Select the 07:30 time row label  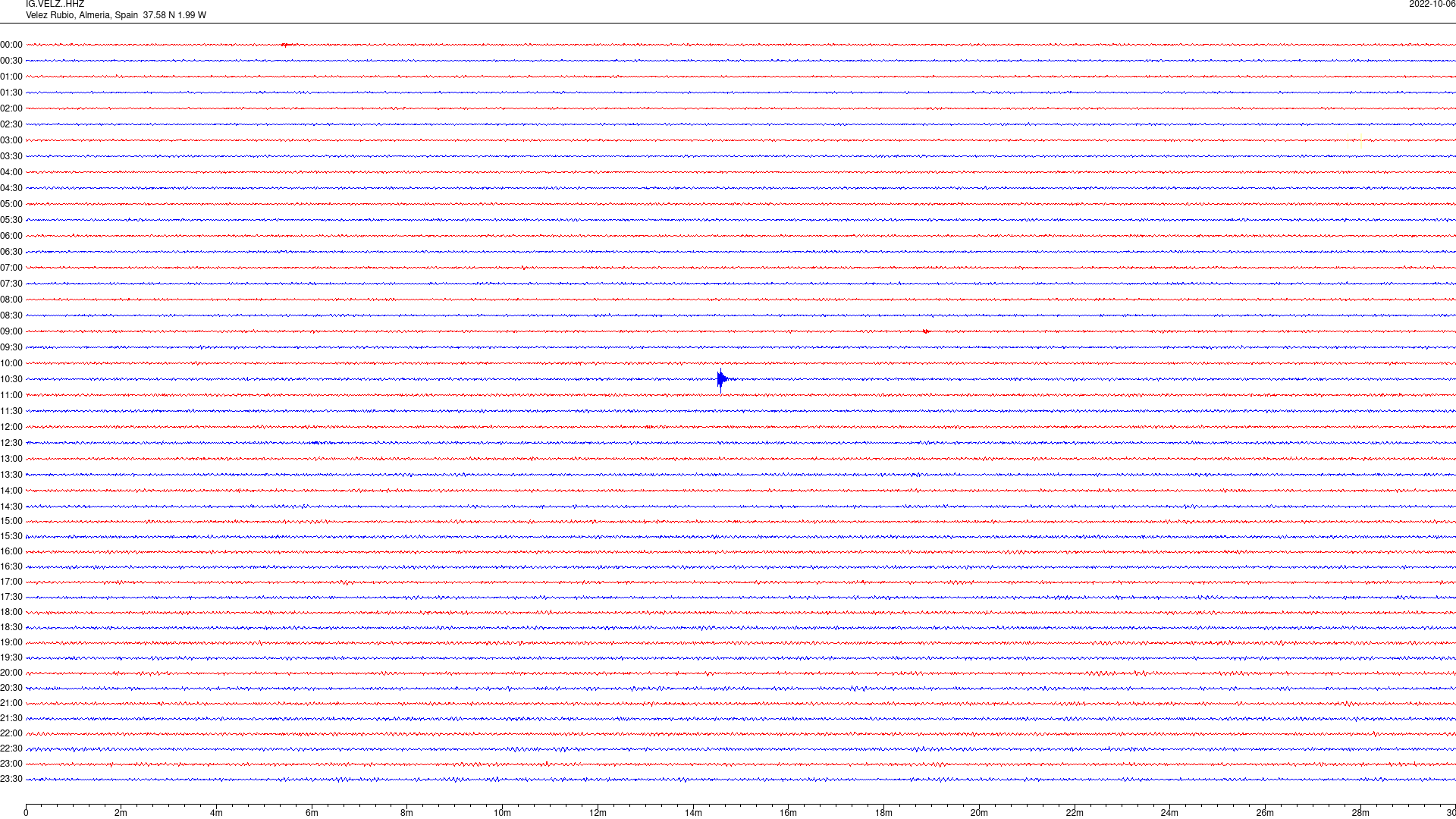tap(11, 284)
